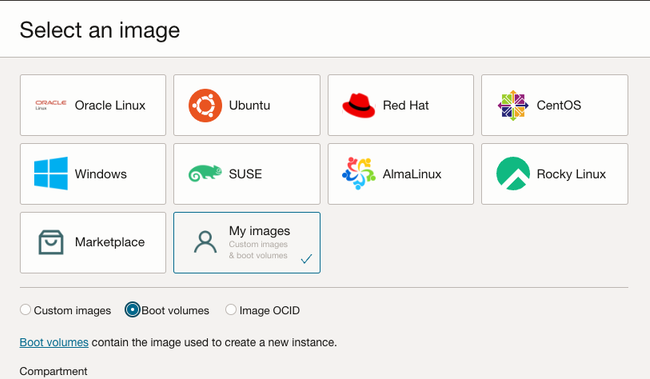Click the Compartment field label
Viewport: 650px width, 379px height.
tap(53, 371)
